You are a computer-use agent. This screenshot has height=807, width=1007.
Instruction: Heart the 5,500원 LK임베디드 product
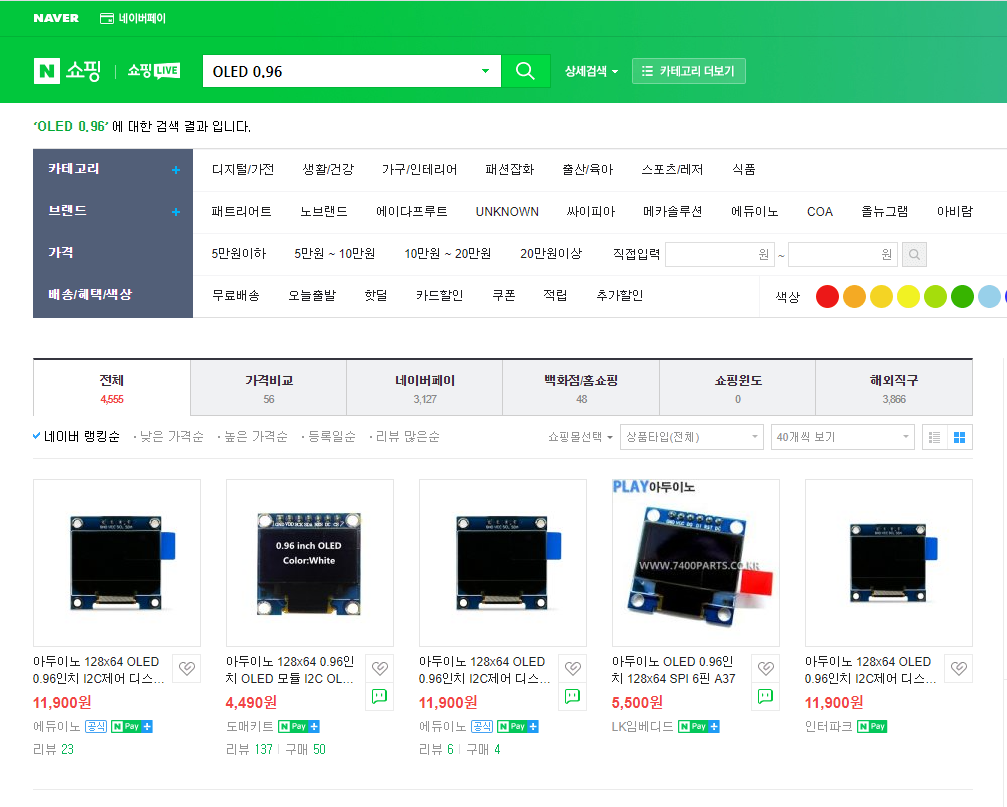(766, 668)
